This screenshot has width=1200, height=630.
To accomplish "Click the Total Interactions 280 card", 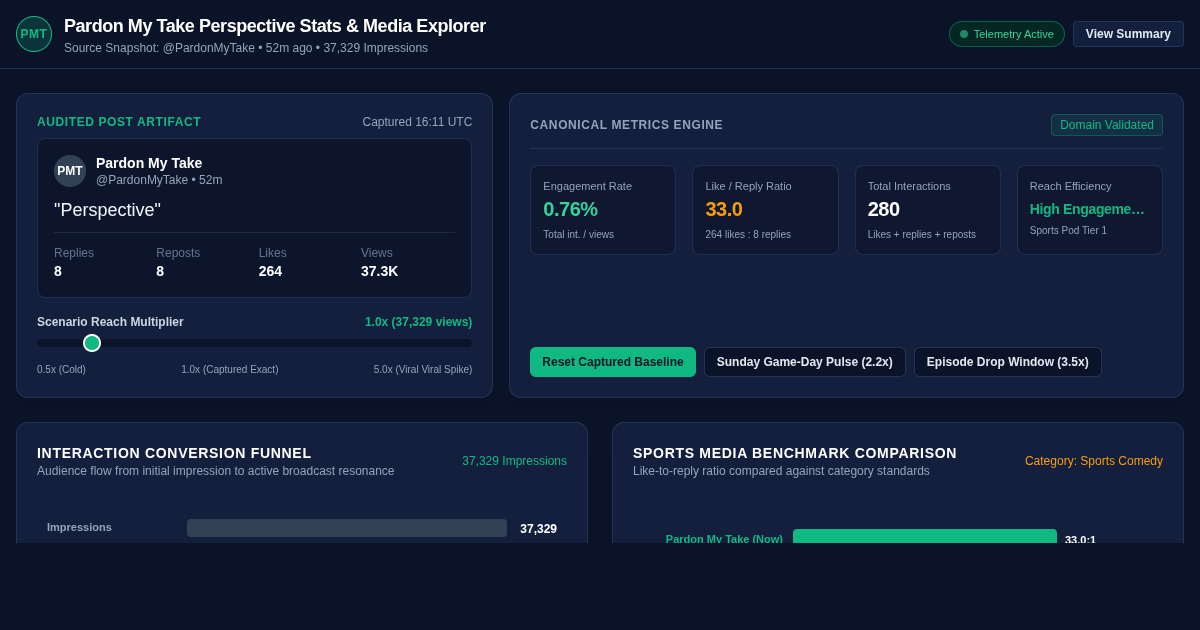I will [x=928, y=210].
